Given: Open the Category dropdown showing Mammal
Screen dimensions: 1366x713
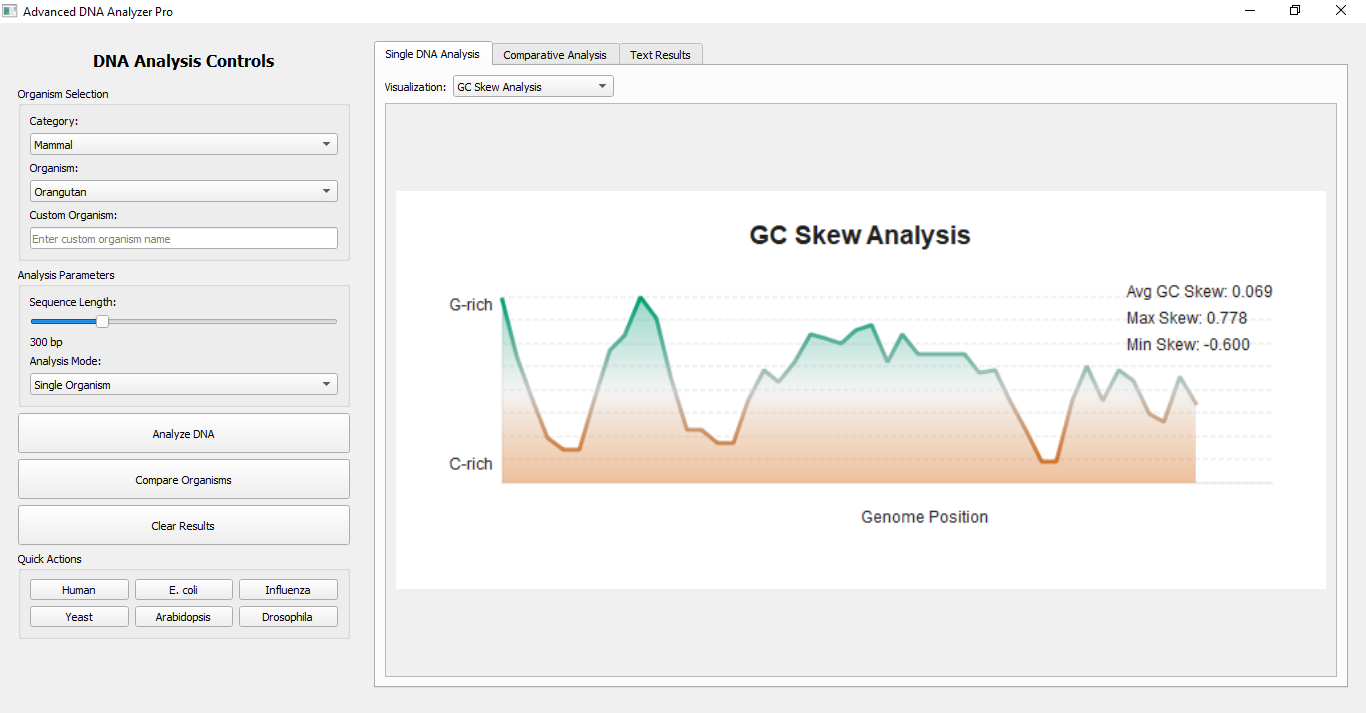Looking at the screenshot, I should coord(183,145).
